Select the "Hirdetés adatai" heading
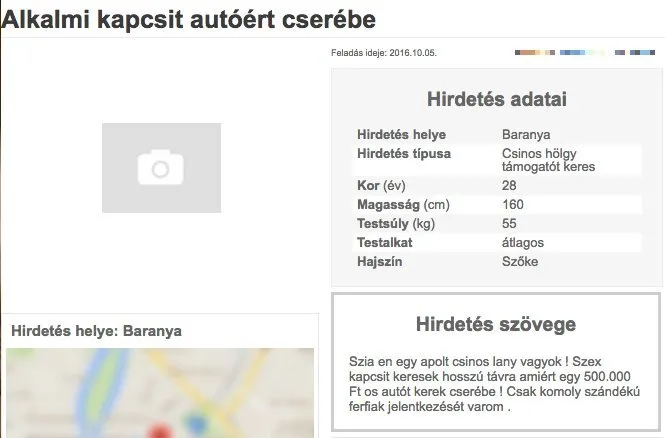The height and width of the screenshot is (438, 665). (497, 99)
